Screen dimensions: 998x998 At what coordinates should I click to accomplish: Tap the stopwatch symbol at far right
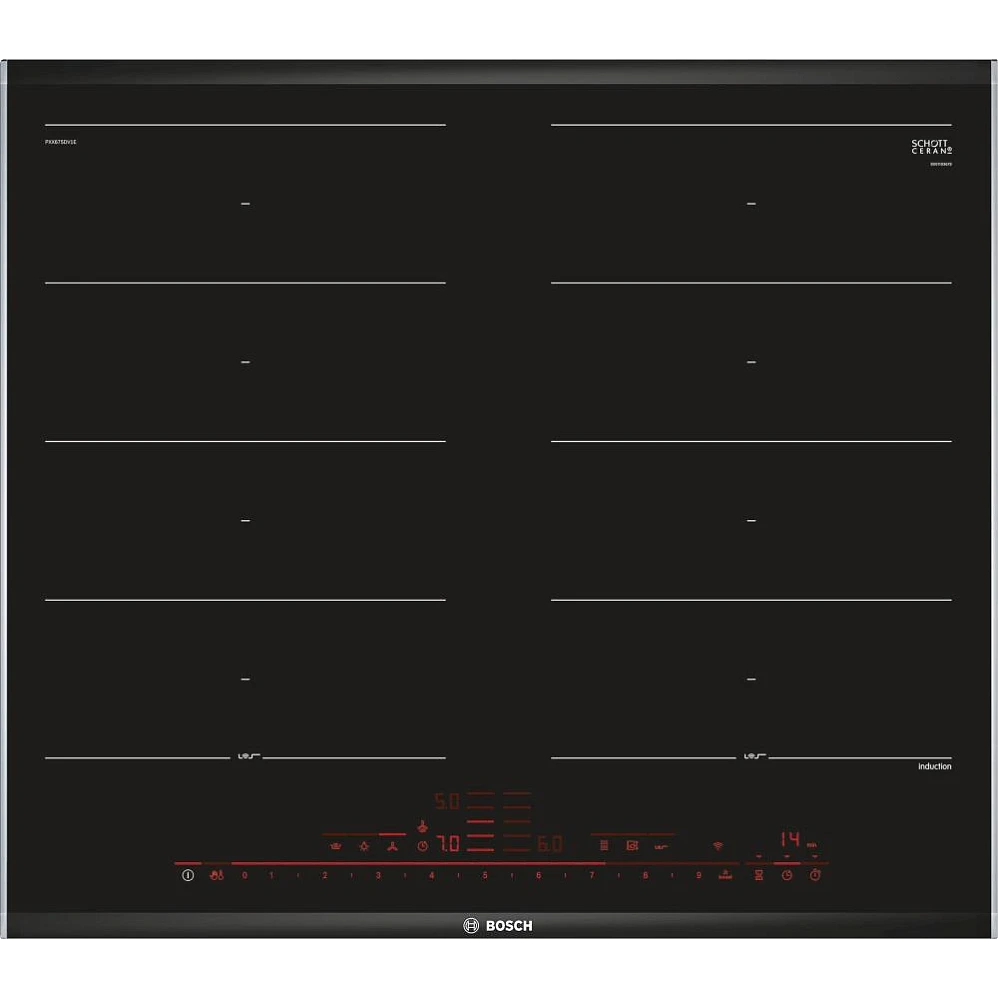click(x=815, y=875)
